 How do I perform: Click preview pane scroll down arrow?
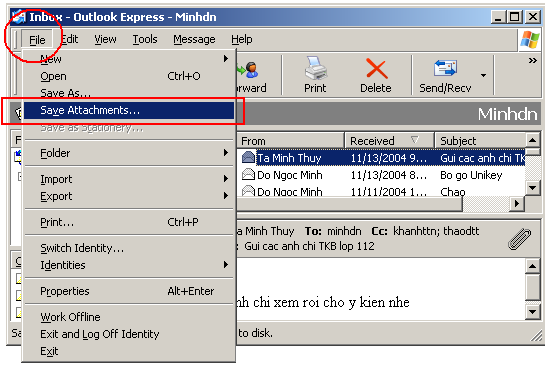pos(533,311)
